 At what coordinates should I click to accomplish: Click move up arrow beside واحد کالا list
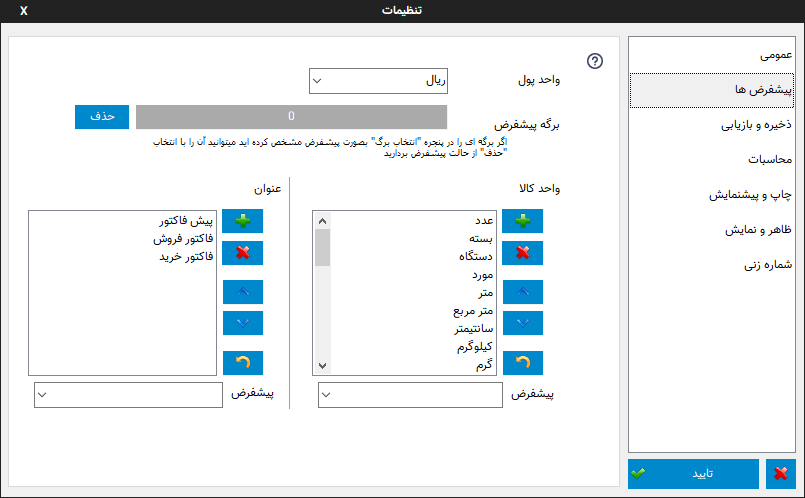[x=522, y=292]
